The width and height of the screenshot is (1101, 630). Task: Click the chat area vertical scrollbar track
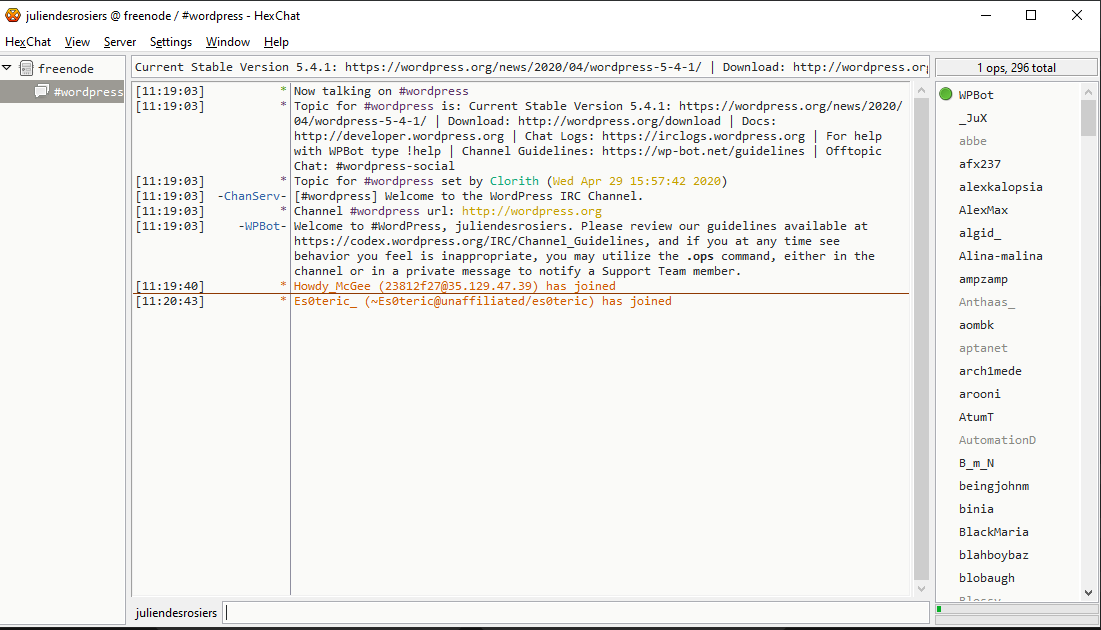coord(921,339)
